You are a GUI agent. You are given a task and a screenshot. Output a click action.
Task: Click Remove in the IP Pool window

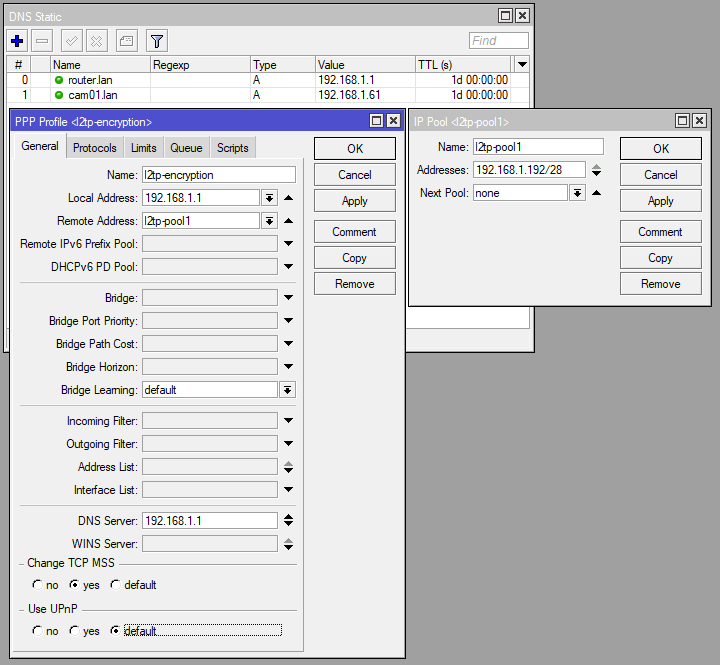click(661, 284)
